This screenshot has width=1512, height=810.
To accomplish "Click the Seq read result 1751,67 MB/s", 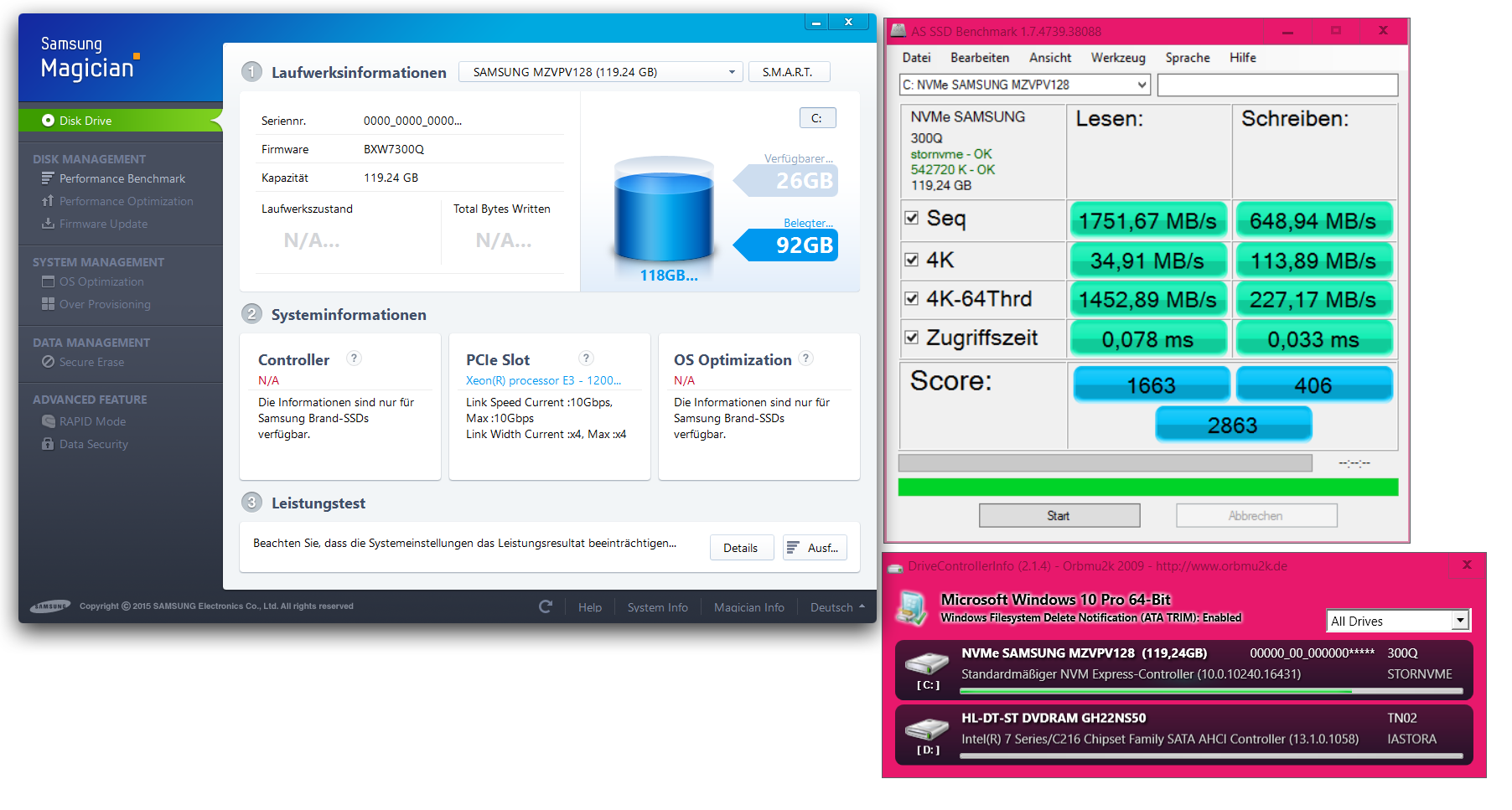I will 1148,220.
